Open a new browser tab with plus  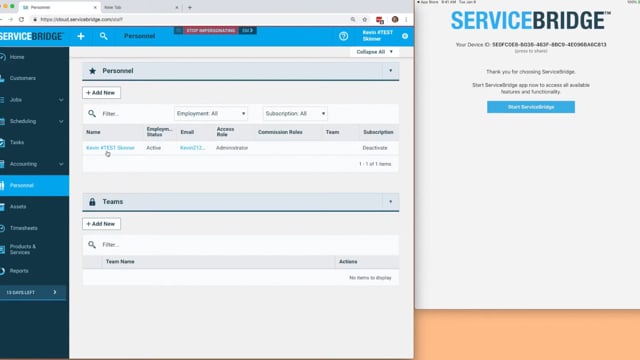coord(190,7)
